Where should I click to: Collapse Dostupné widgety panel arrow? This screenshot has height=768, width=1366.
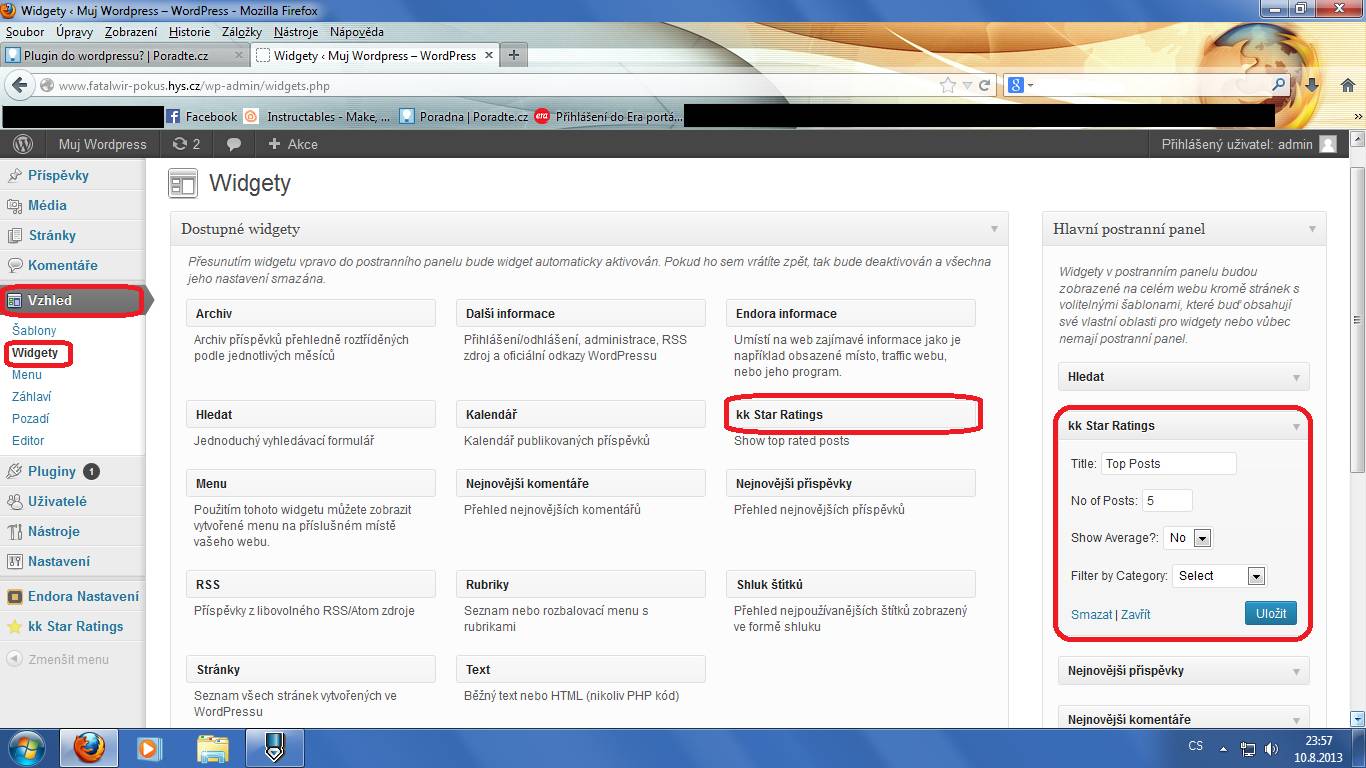pos(994,229)
